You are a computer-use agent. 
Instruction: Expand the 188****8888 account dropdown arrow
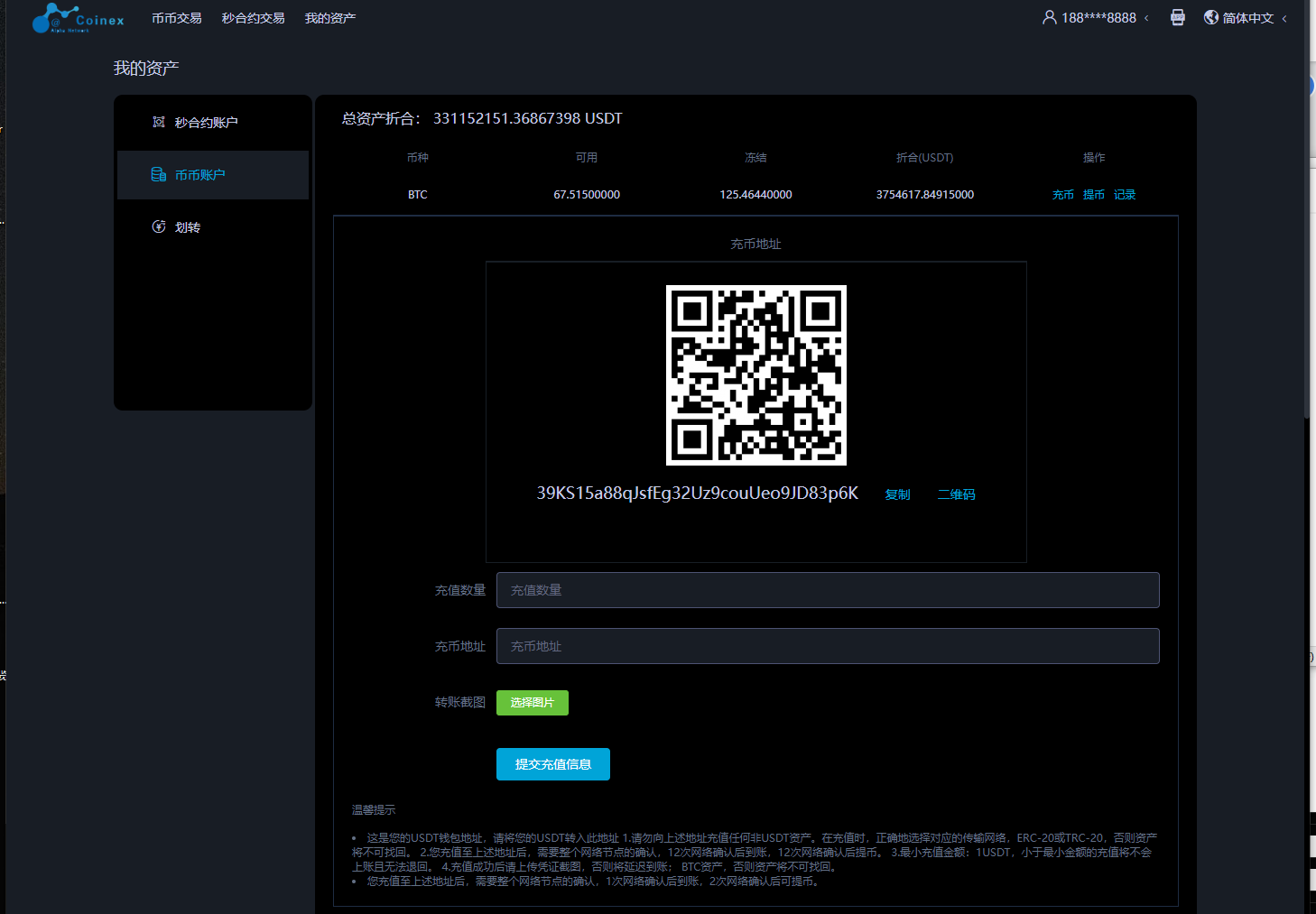(x=1147, y=18)
